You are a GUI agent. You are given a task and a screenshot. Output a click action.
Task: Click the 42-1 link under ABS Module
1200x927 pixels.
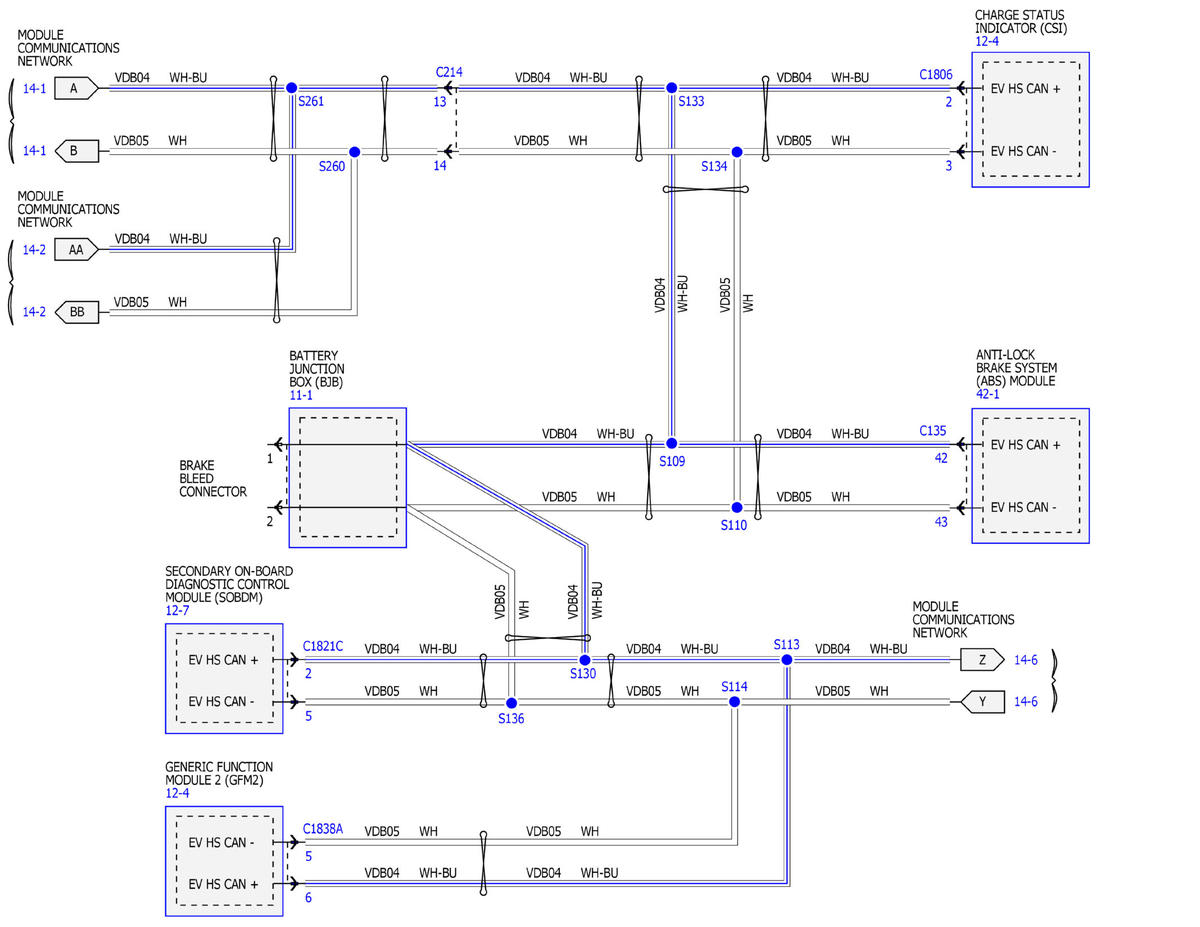tap(987, 394)
